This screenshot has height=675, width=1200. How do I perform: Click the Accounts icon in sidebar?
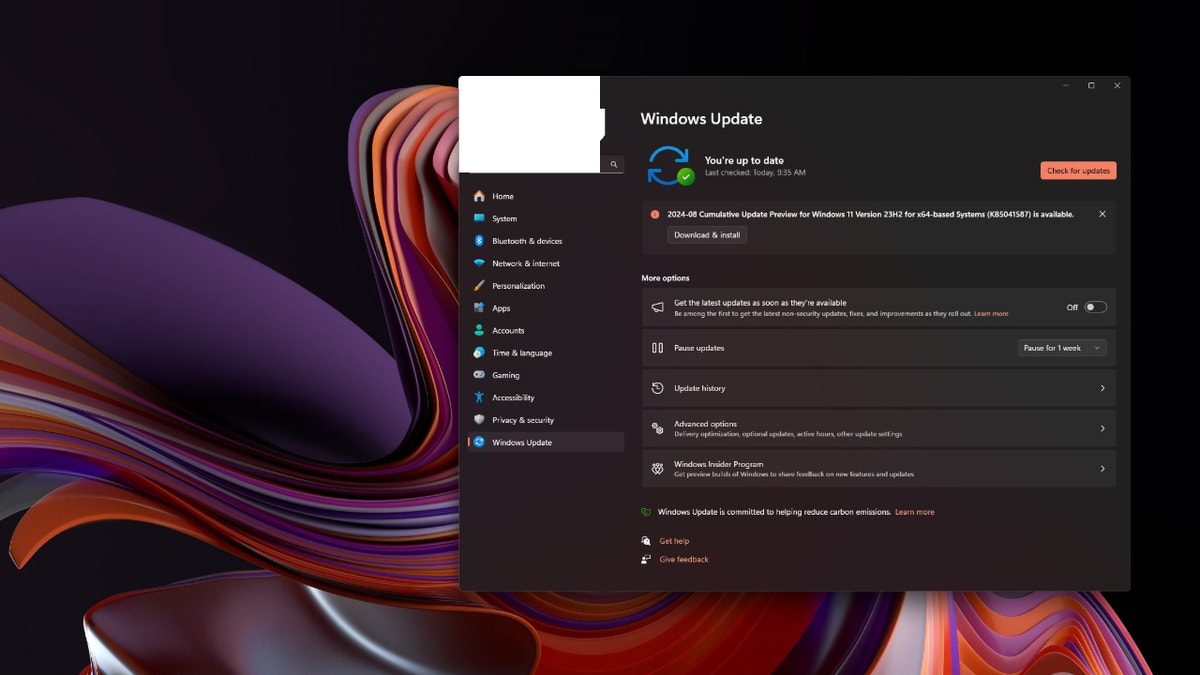coord(481,330)
